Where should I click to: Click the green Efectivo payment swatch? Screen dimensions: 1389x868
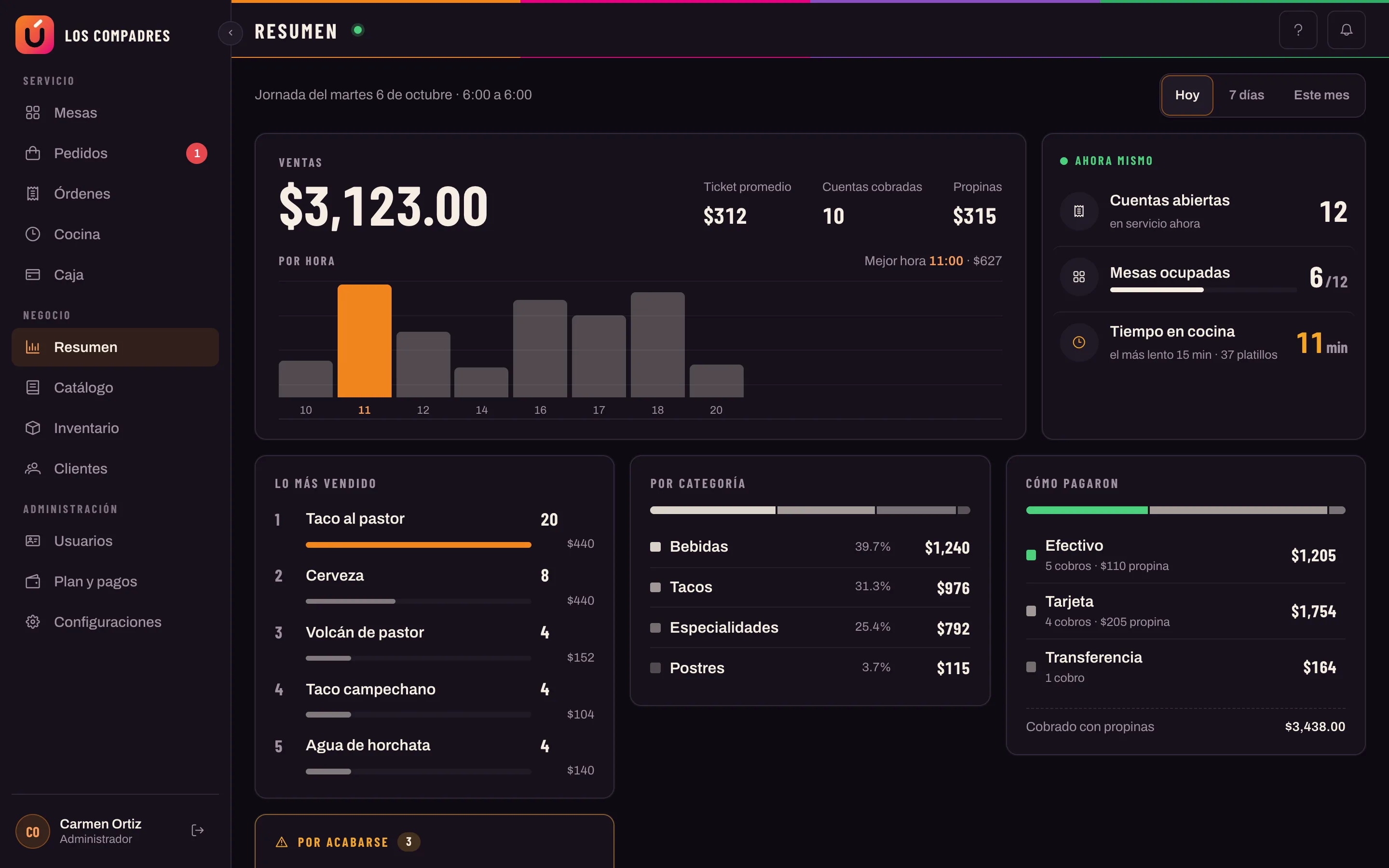tap(1031, 555)
